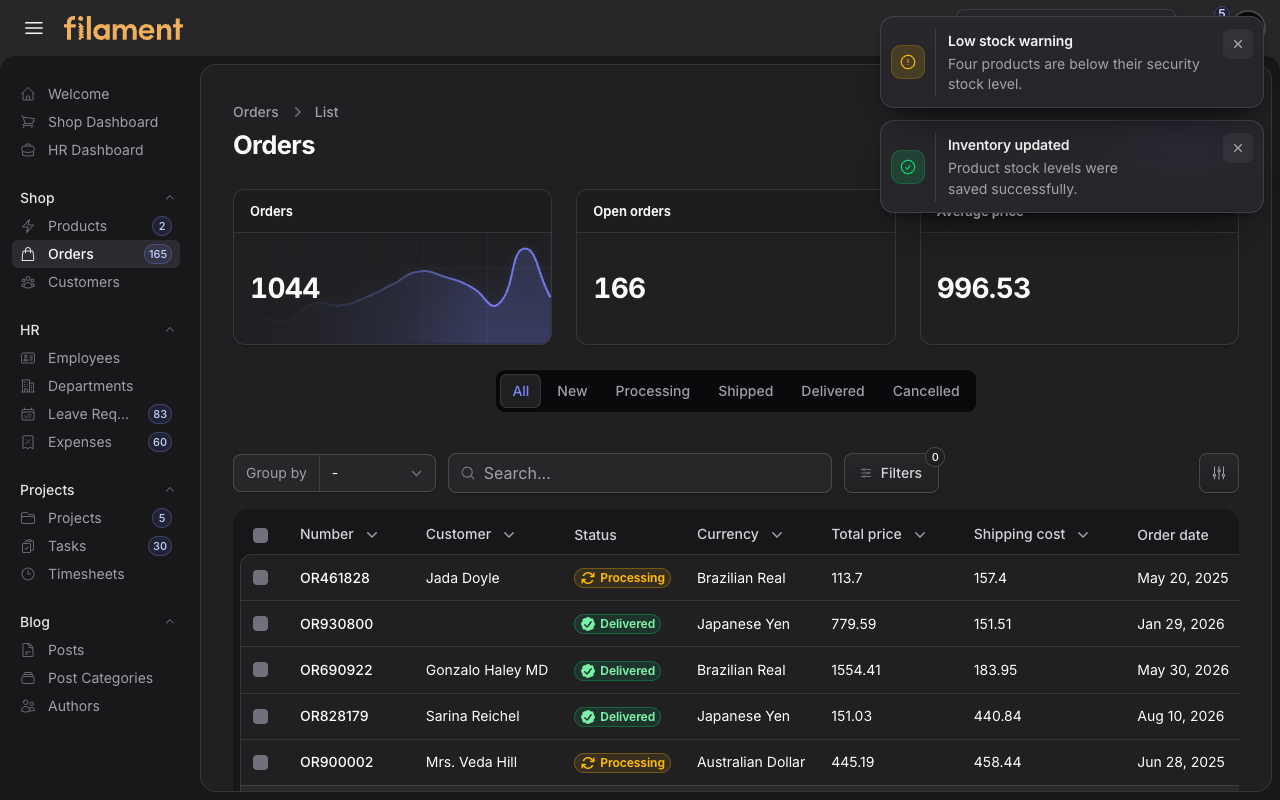Click the Welcome home icon in sidebar
The width and height of the screenshot is (1280, 800).
point(28,94)
